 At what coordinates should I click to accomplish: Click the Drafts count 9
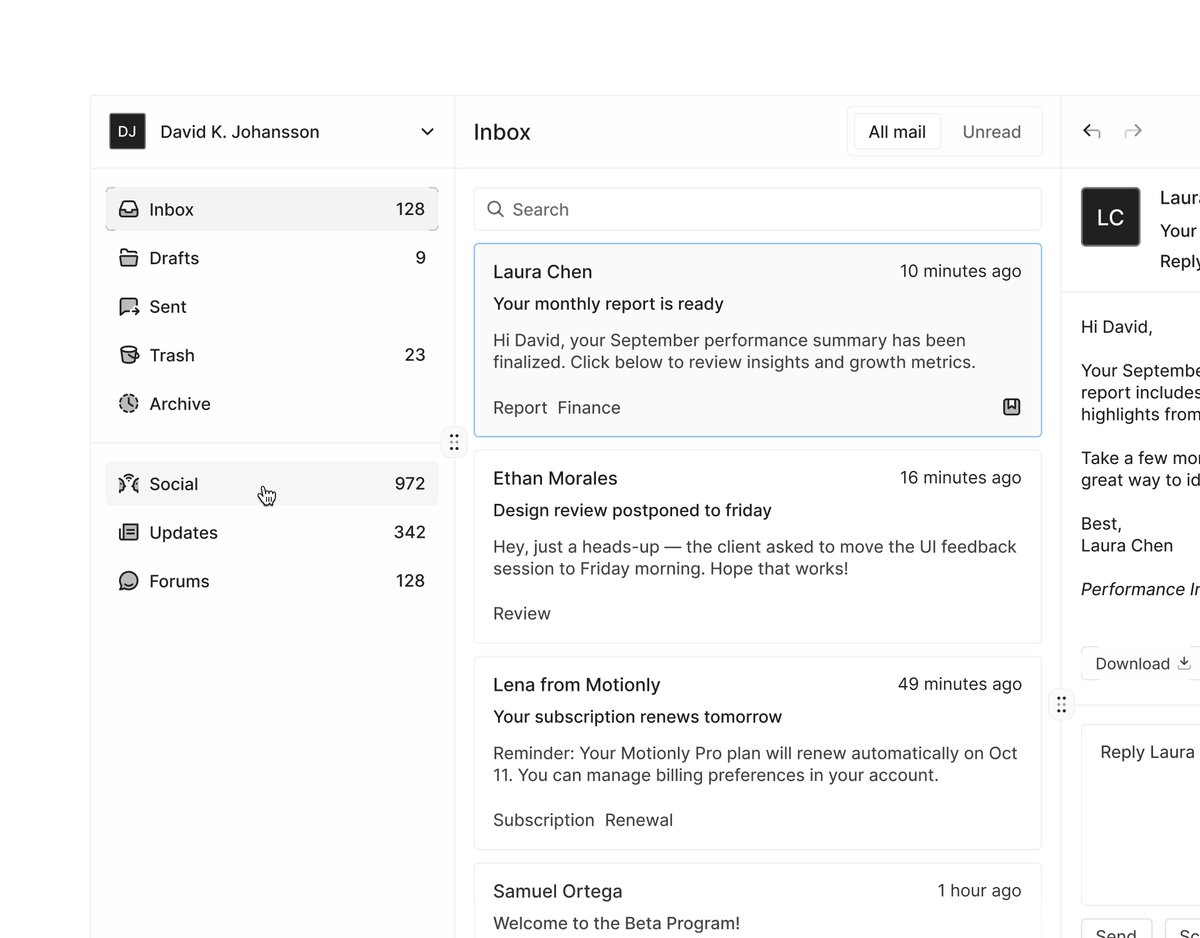pyautogui.click(x=421, y=258)
